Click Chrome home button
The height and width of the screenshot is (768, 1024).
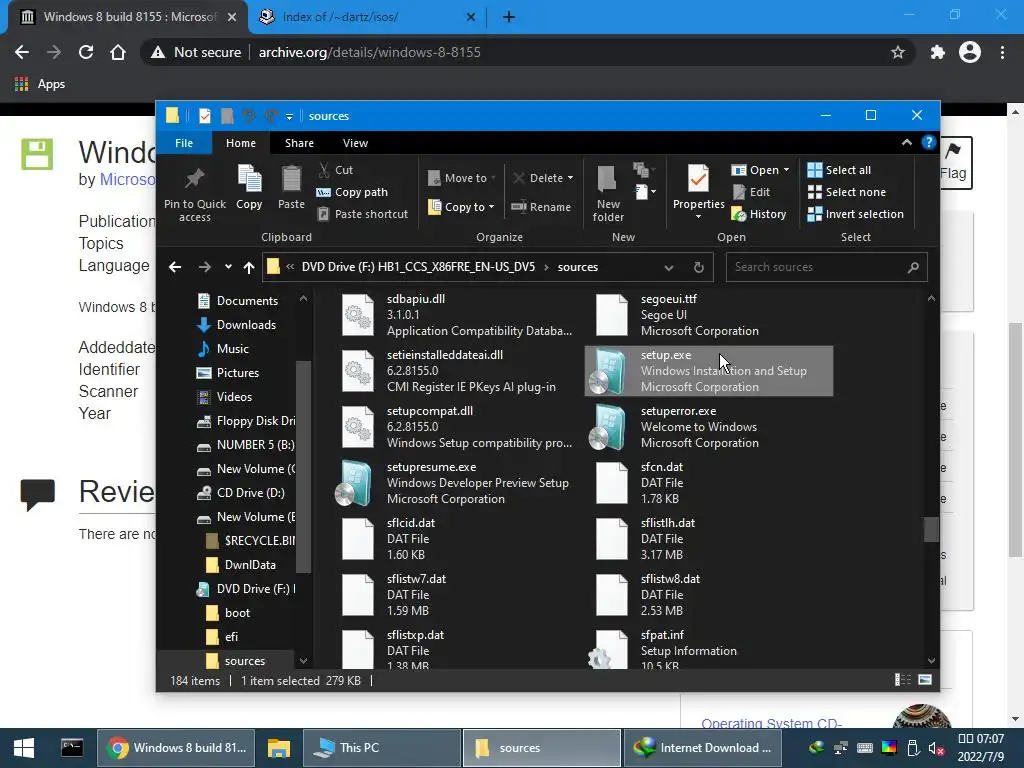coord(118,52)
